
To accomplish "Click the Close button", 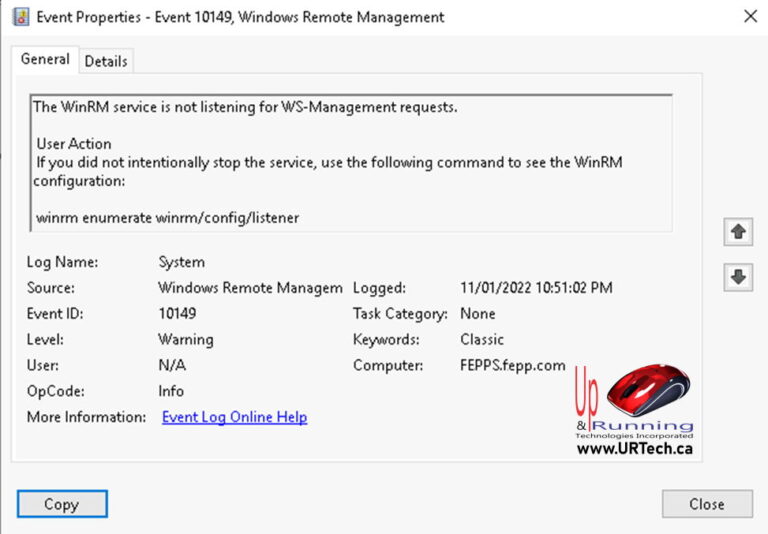I will [x=707, y=504].
